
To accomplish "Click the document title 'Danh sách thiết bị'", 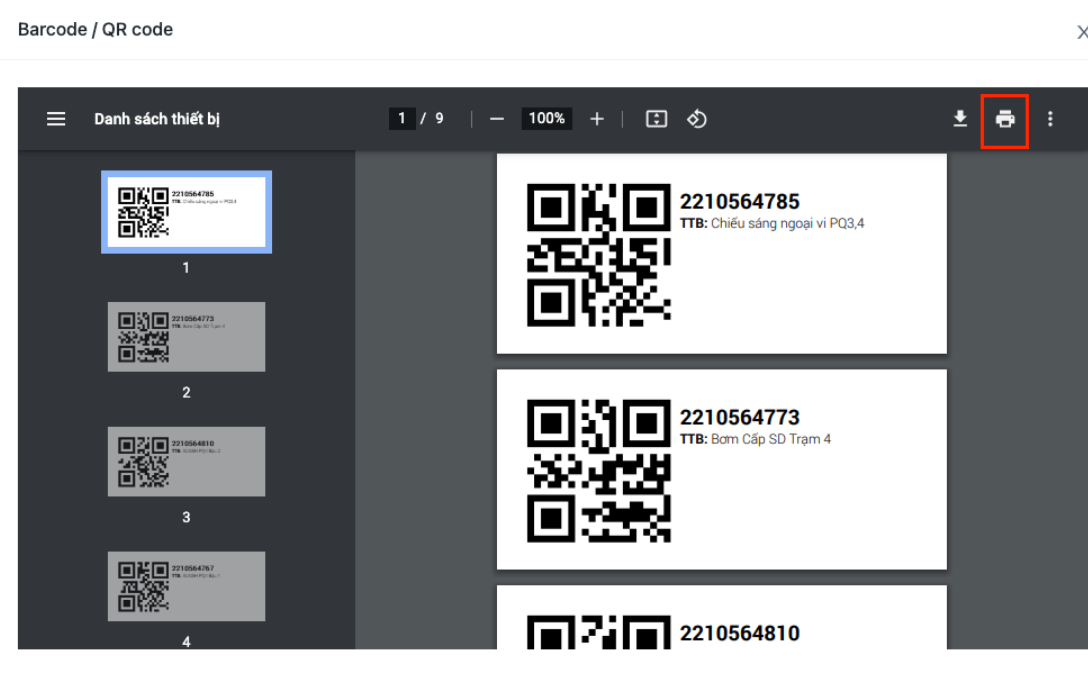I will 158,119.
